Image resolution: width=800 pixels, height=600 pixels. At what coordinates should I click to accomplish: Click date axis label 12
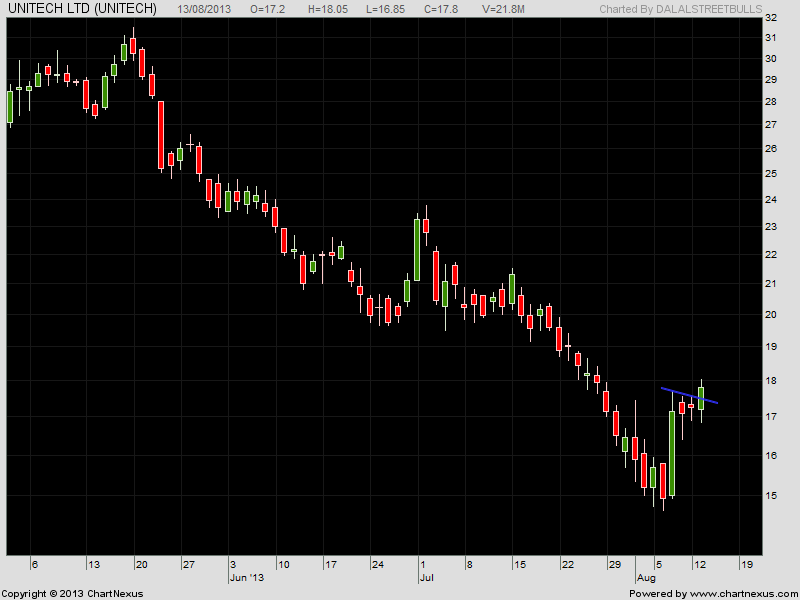click(x=699, y=565)
